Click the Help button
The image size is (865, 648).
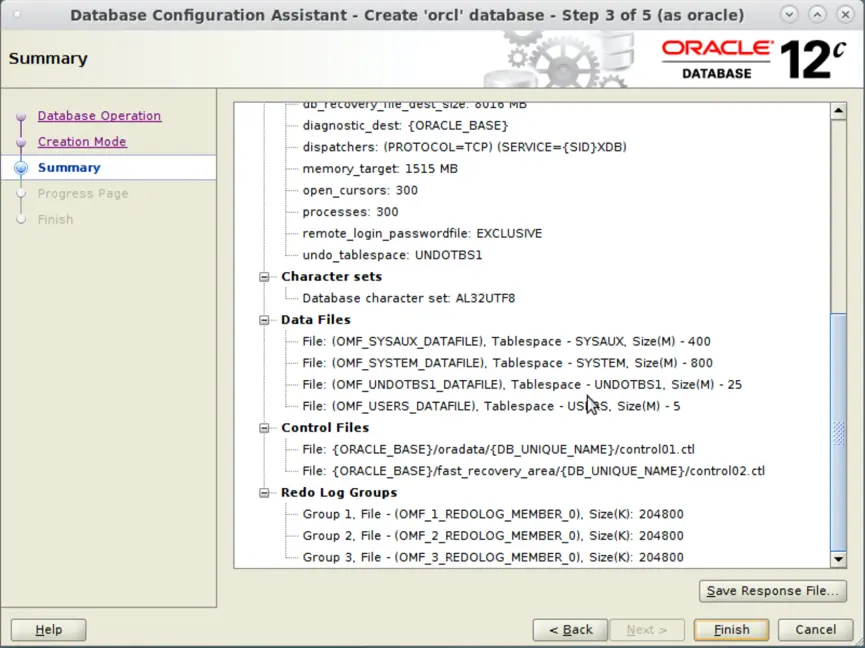[x=49, y=630]
